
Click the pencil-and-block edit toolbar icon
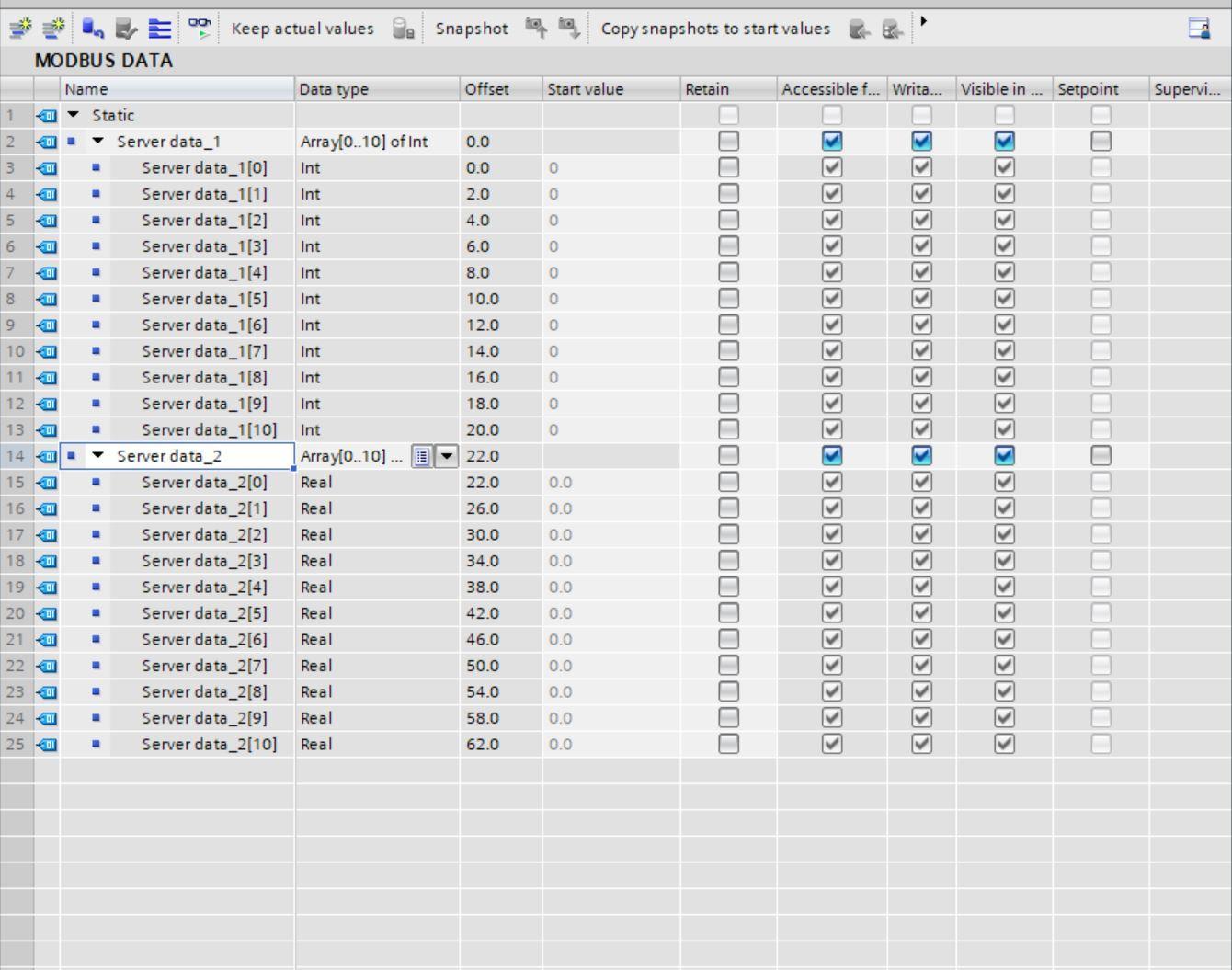click(127, 29)
